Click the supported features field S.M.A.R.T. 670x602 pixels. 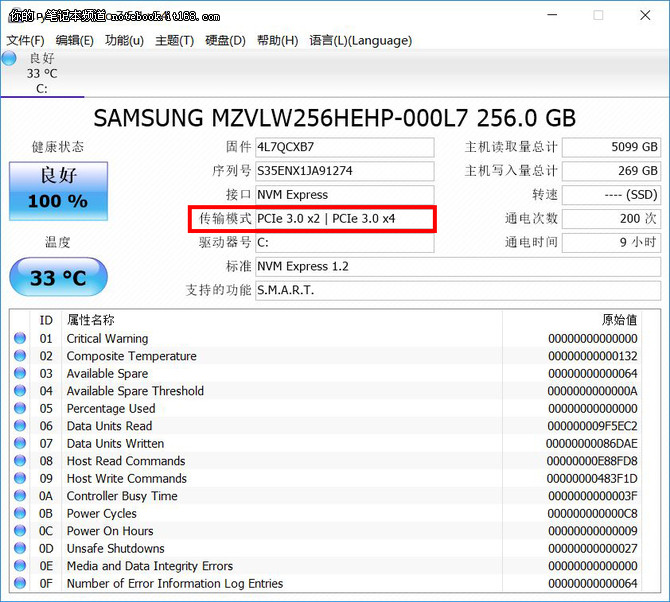(458, 291)
